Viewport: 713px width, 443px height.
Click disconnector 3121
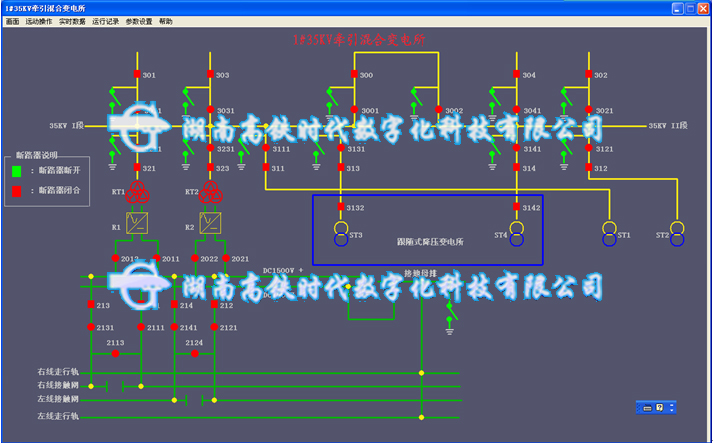click(589, 148)
